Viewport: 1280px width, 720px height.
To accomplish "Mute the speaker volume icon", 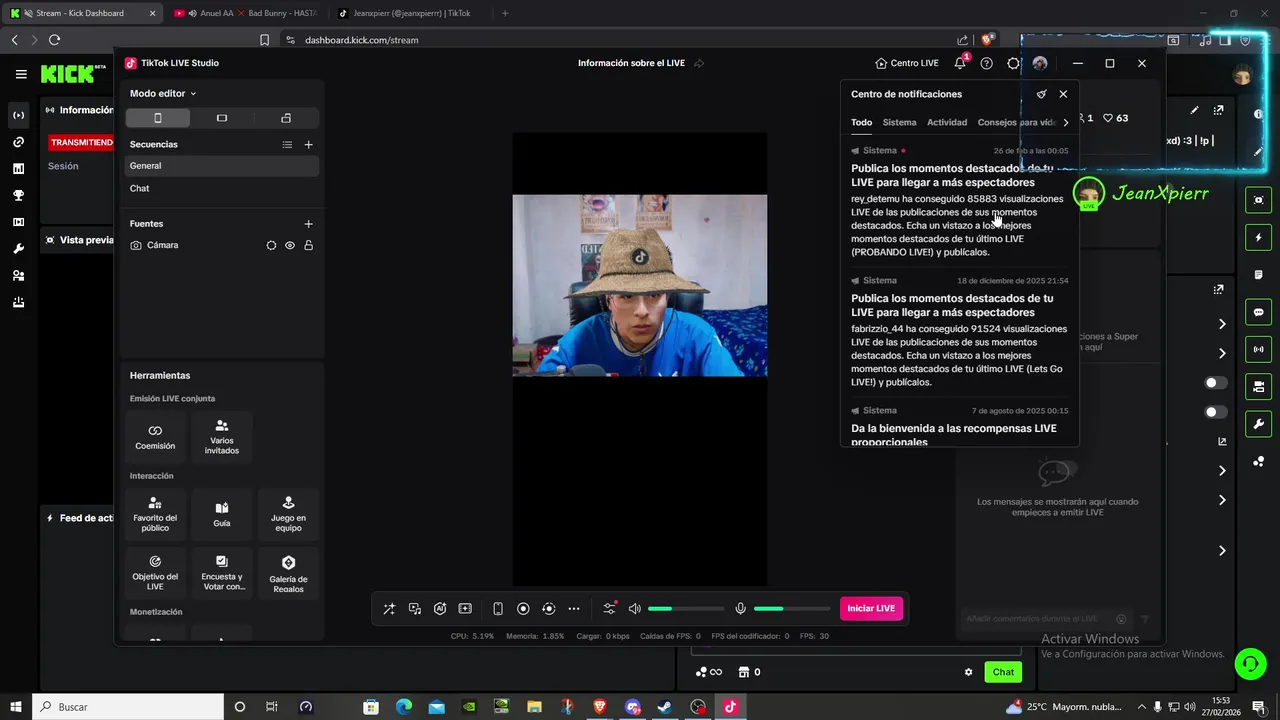I will [634, 608].
